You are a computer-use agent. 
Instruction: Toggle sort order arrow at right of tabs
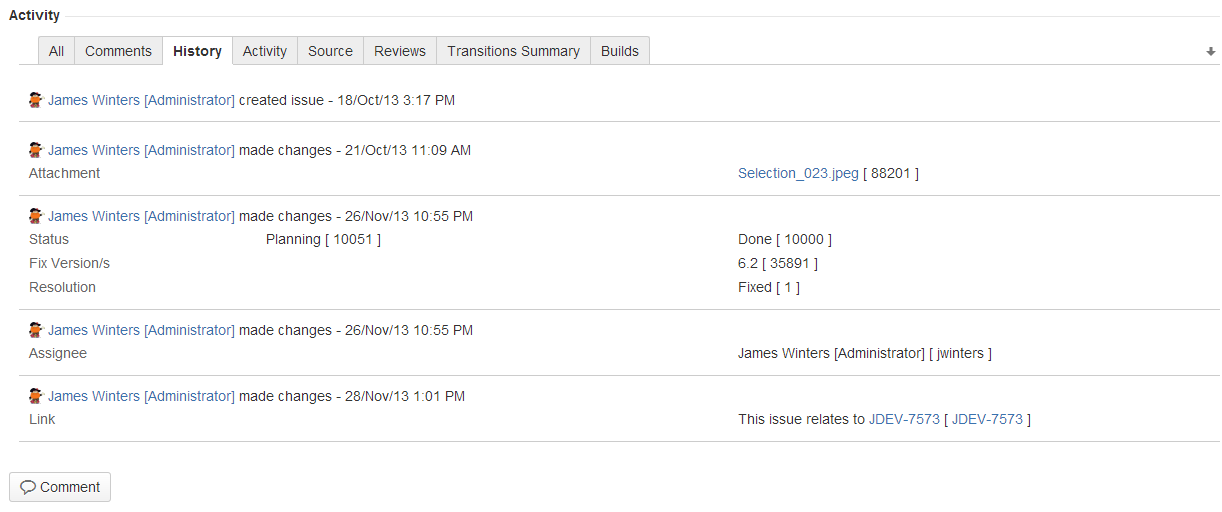(1211, 52)
